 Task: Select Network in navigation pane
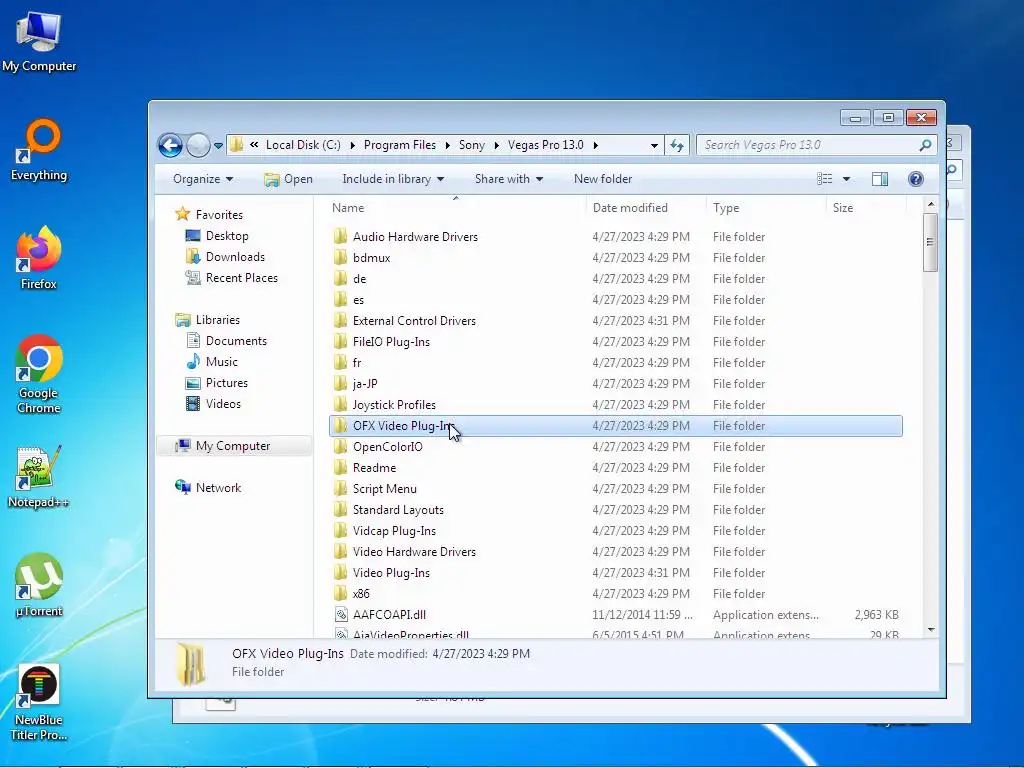coord(208,488)
